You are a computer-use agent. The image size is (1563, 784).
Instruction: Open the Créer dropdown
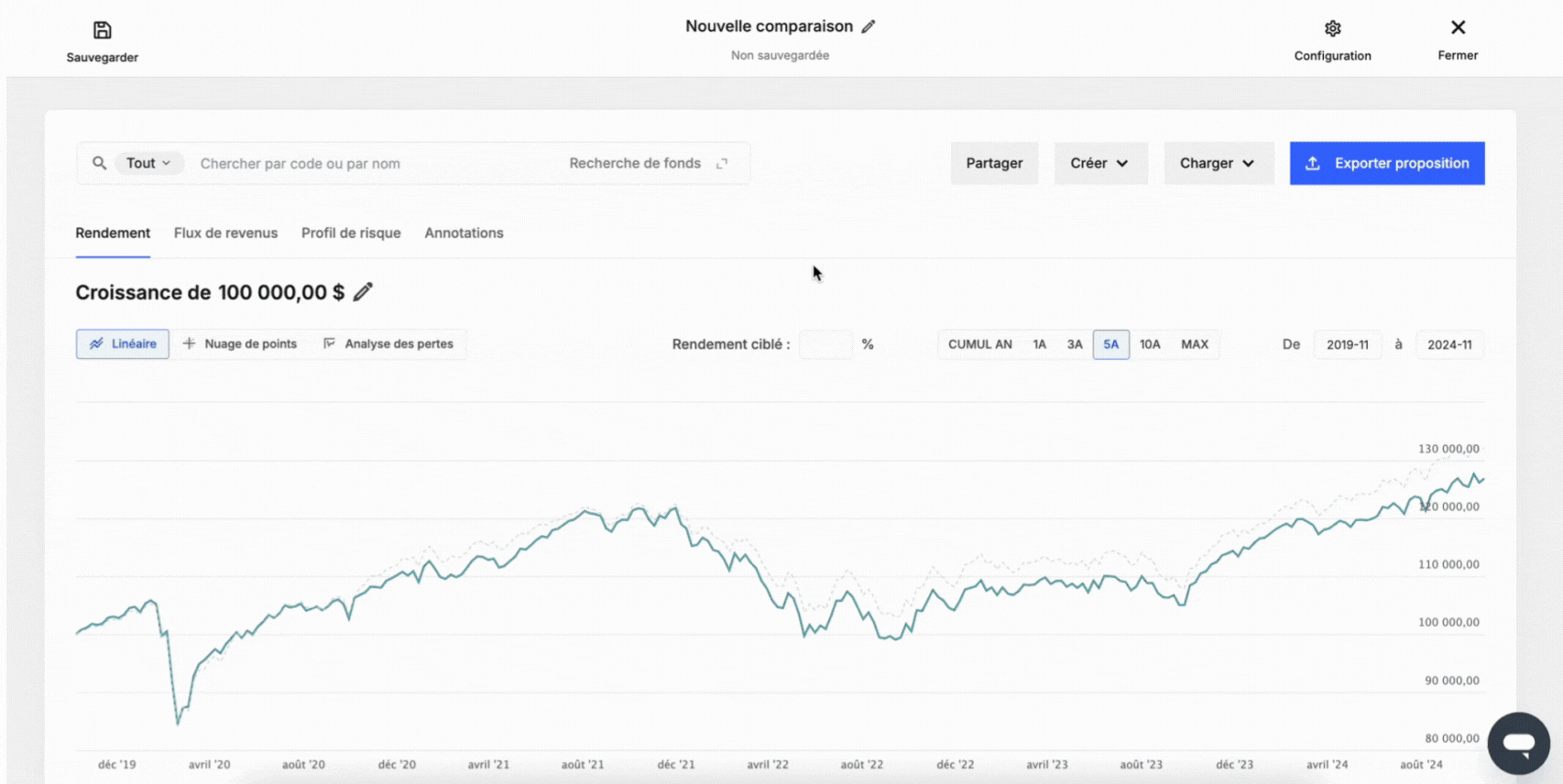(1100, 163)
